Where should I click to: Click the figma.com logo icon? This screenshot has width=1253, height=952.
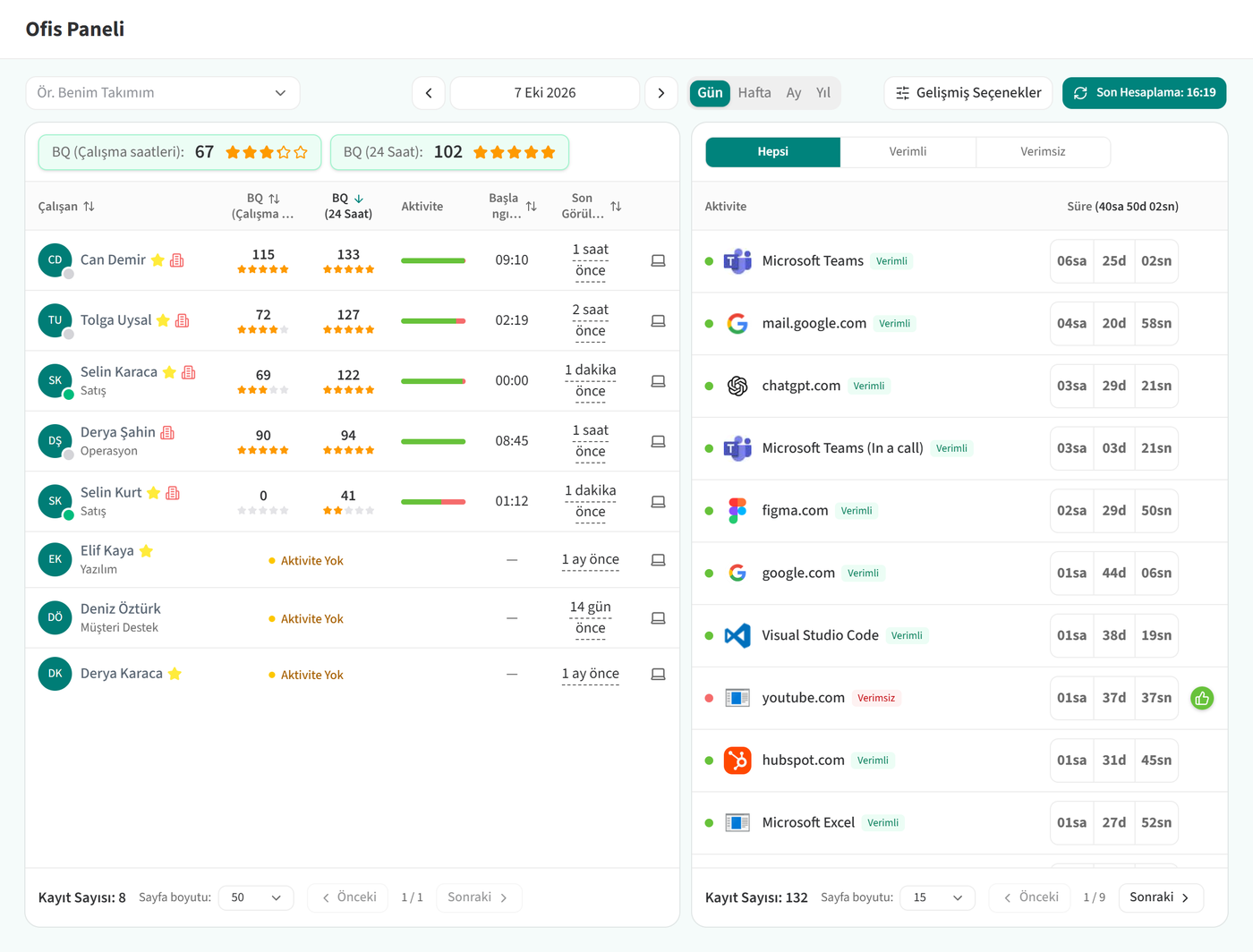pos(737,511)
